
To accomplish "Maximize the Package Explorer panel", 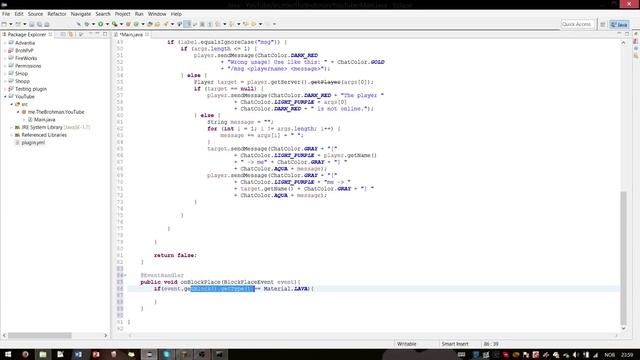I will [105, 34].
